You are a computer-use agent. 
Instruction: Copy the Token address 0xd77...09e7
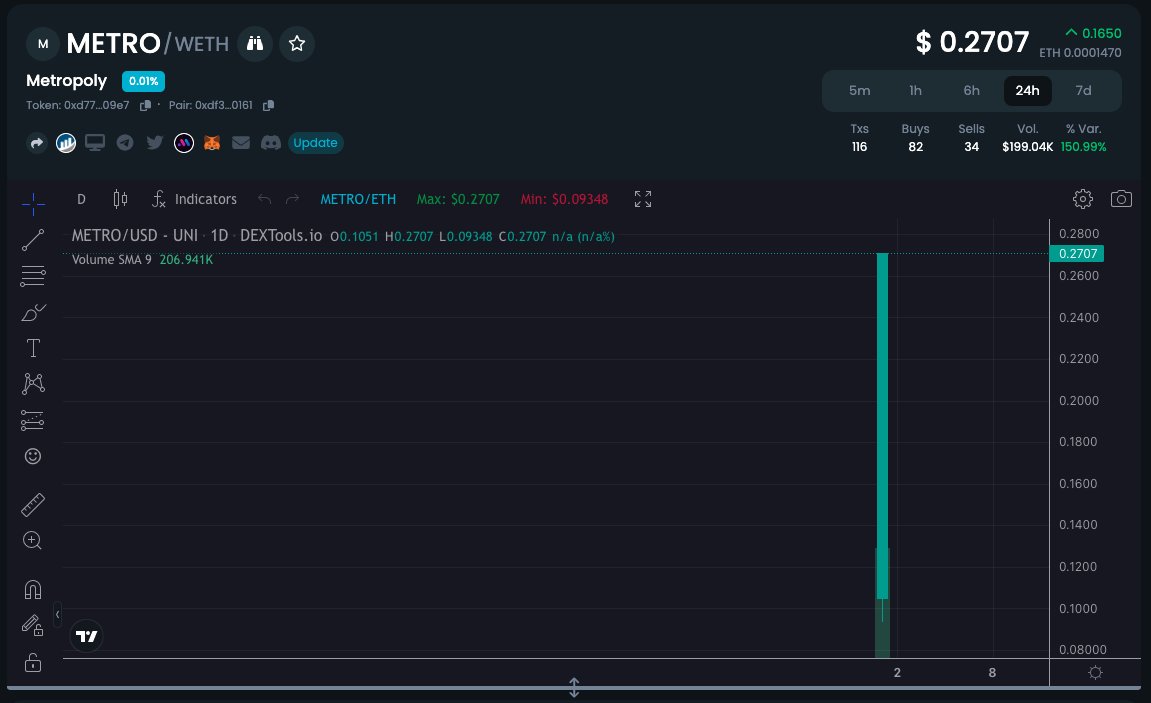tap(145, 106)
